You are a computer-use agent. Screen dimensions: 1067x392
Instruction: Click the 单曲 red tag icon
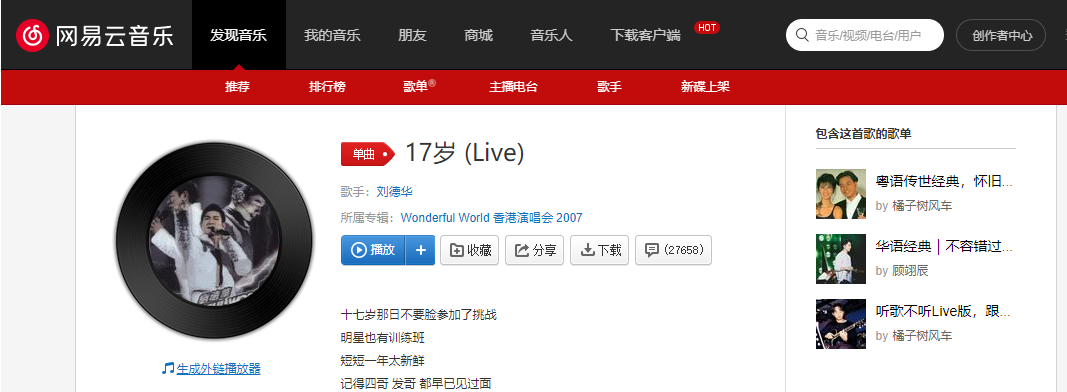point(367,154)
